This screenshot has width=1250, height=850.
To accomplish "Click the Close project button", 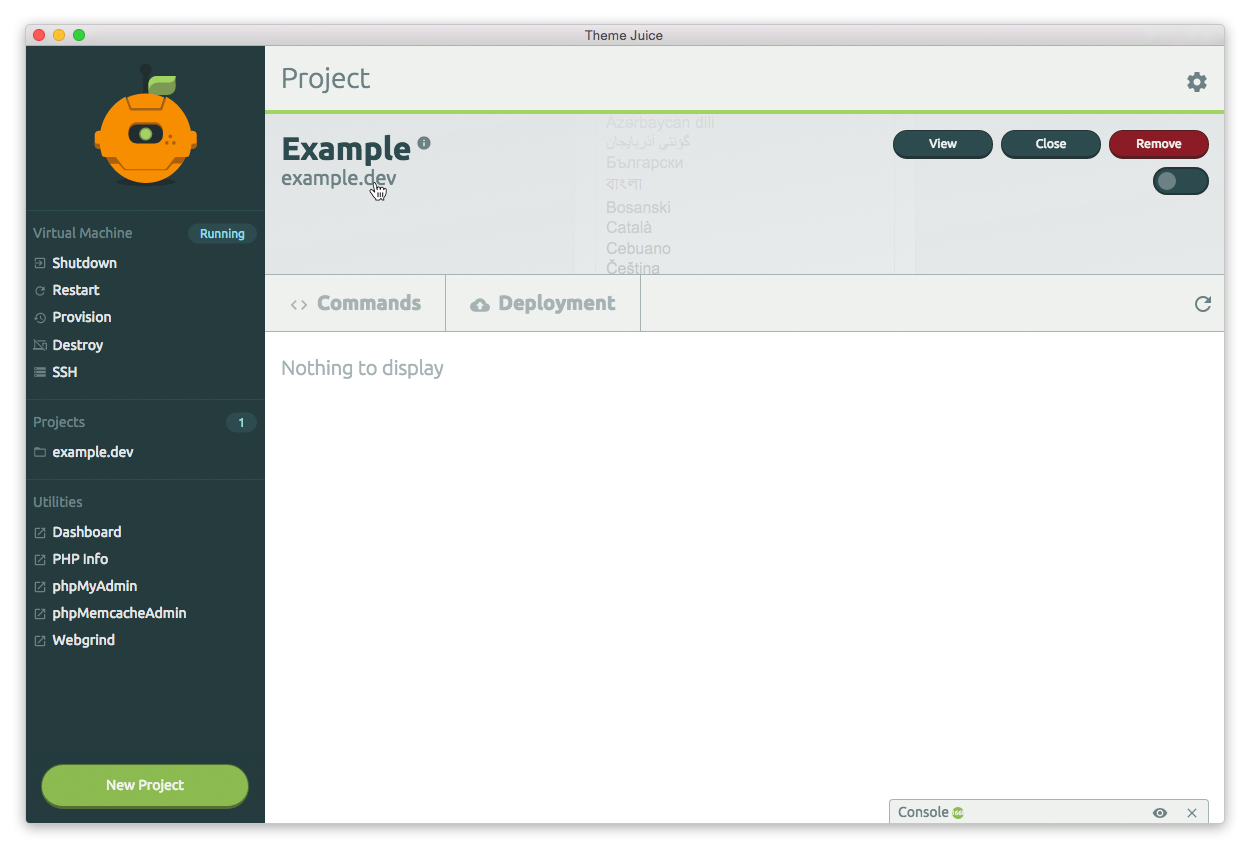I will [x=1051, y=144].
